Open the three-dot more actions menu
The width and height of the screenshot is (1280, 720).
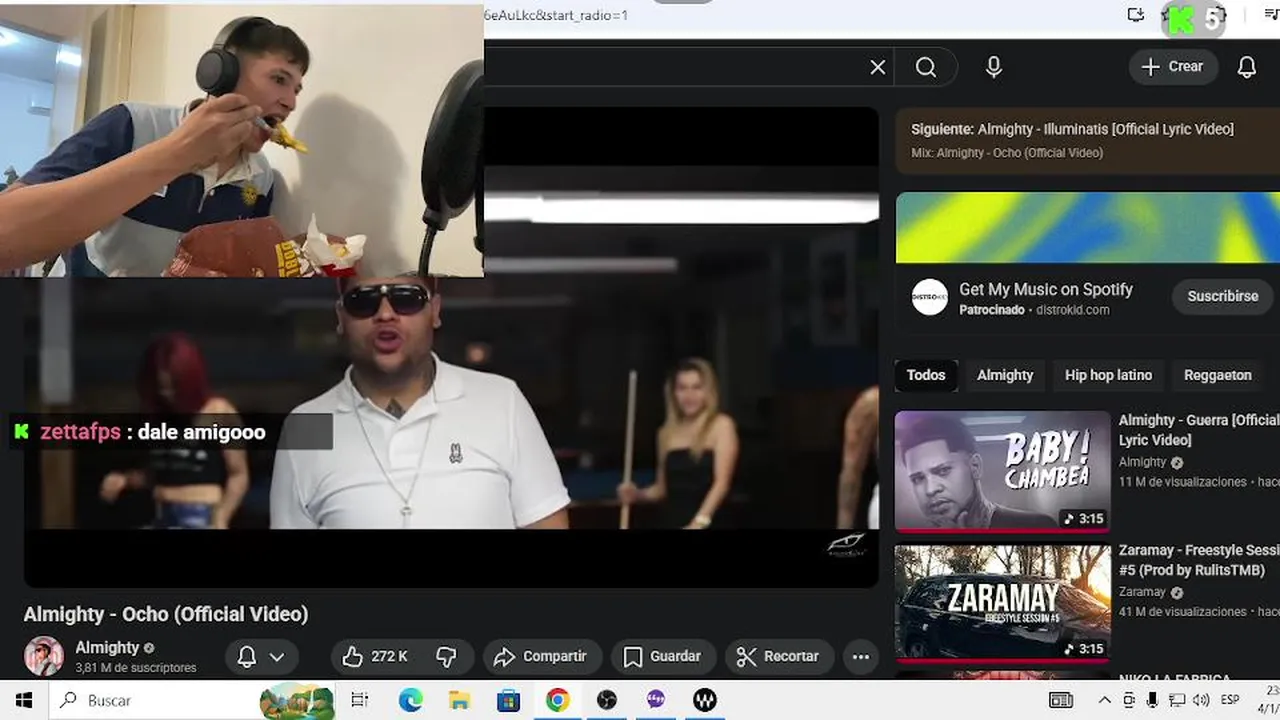coord(860,656)
